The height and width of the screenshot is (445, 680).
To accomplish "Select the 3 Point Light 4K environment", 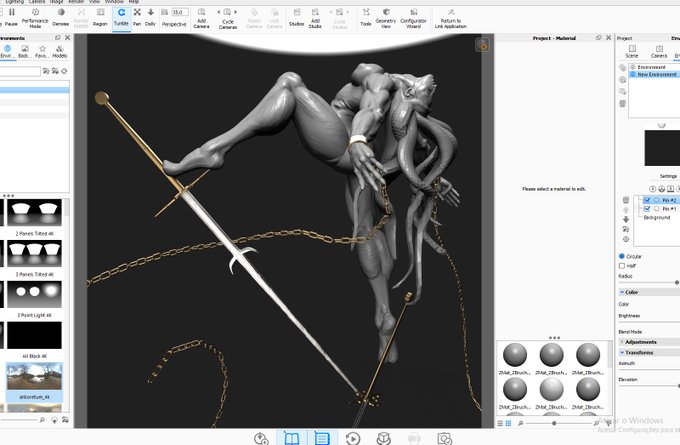I will click(x=34, y=299).
